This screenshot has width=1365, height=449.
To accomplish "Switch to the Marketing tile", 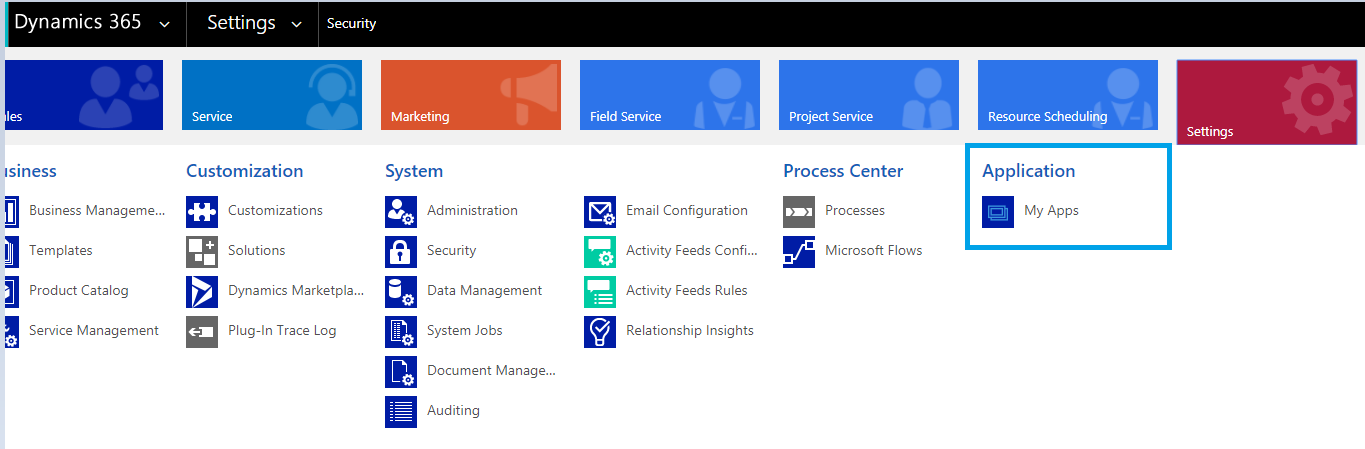I will (x=471, y=95).
